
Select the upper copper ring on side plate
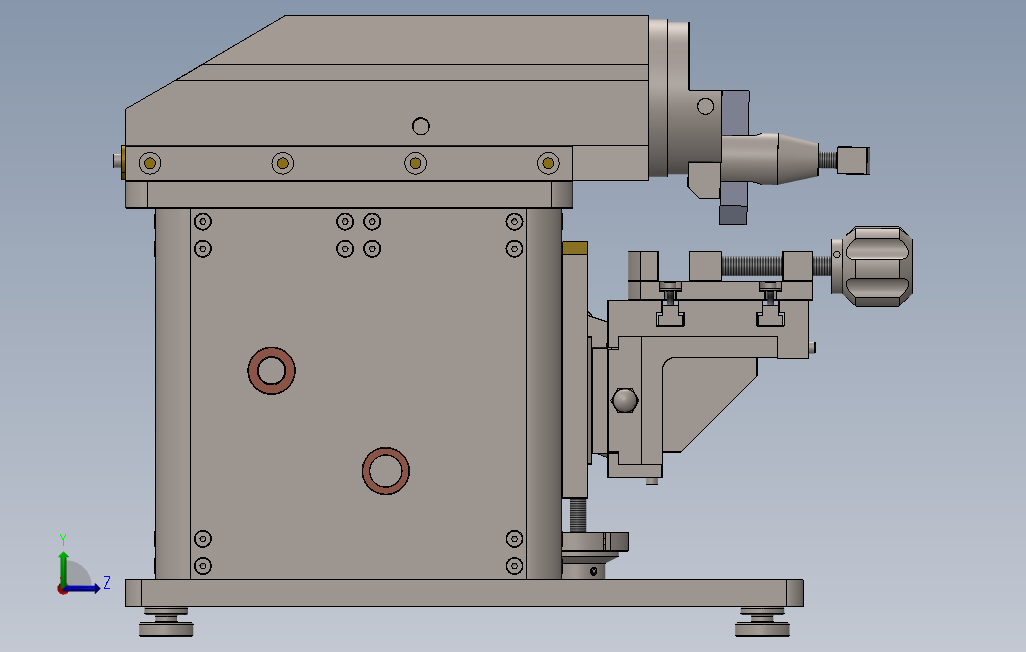tap(272, 371)
